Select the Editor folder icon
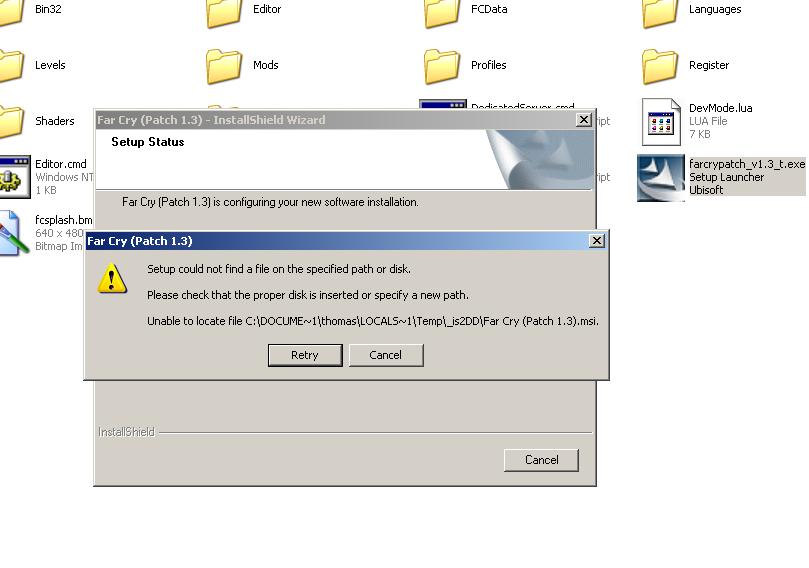 click(x=224, y=12)
